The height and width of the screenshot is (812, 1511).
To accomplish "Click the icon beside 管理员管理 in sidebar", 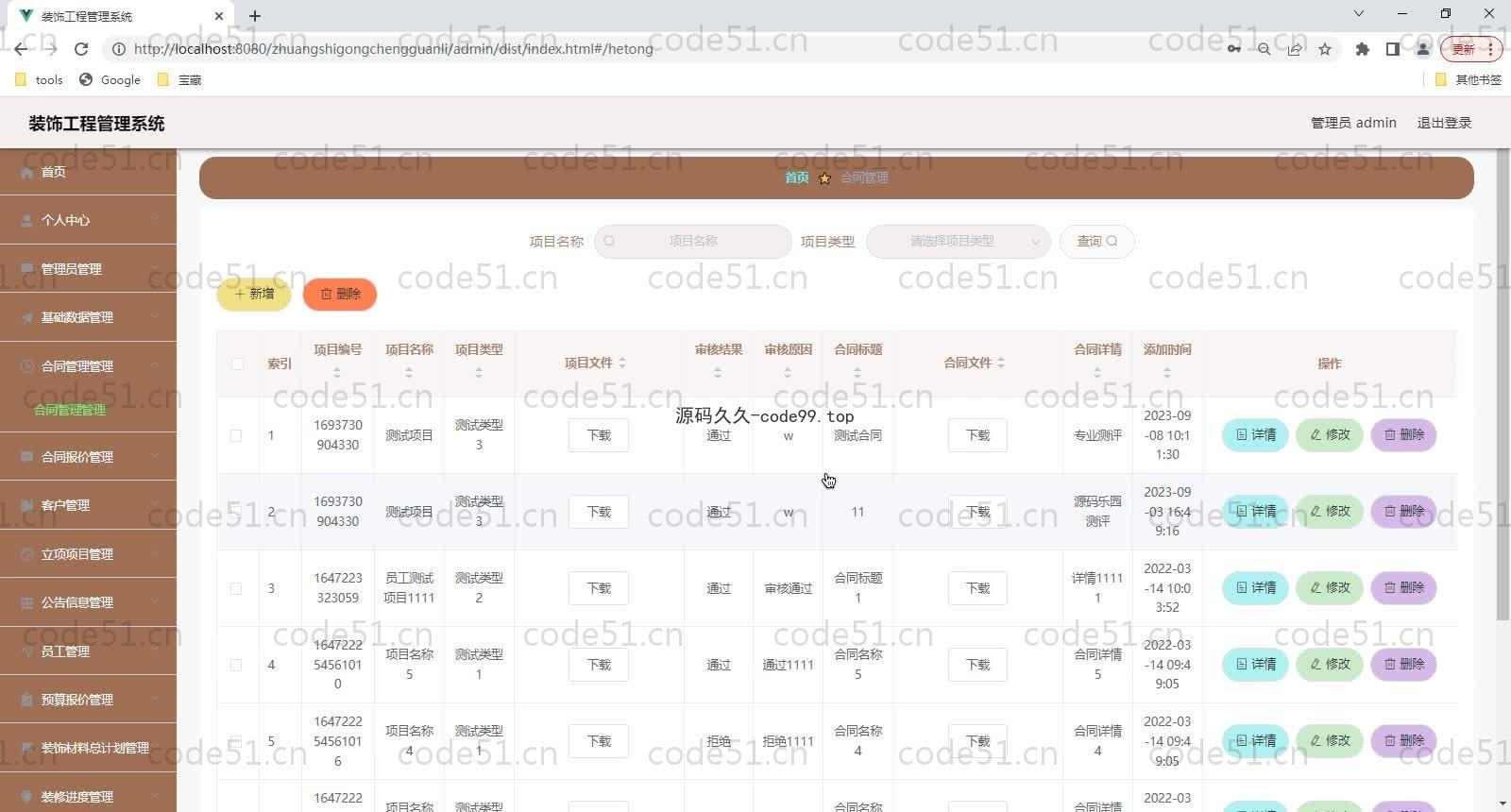I will [26, 270].
